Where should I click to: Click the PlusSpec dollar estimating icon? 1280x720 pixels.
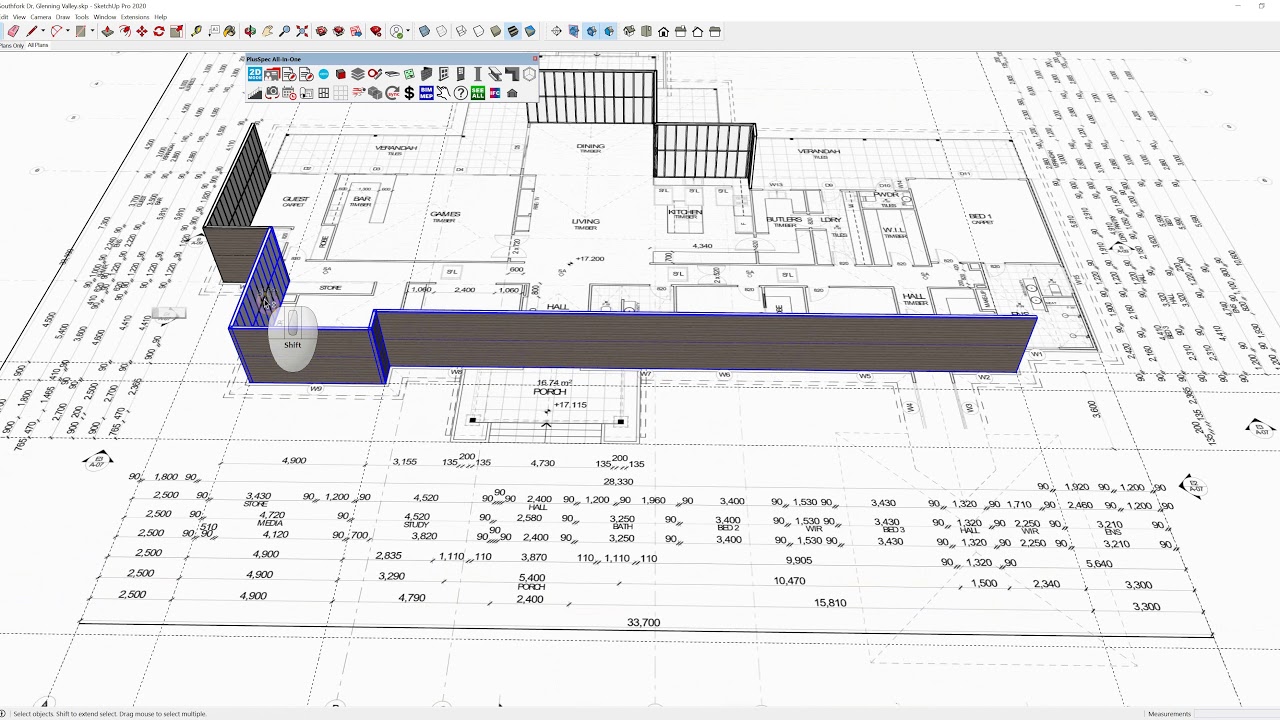tap(409, 93)
